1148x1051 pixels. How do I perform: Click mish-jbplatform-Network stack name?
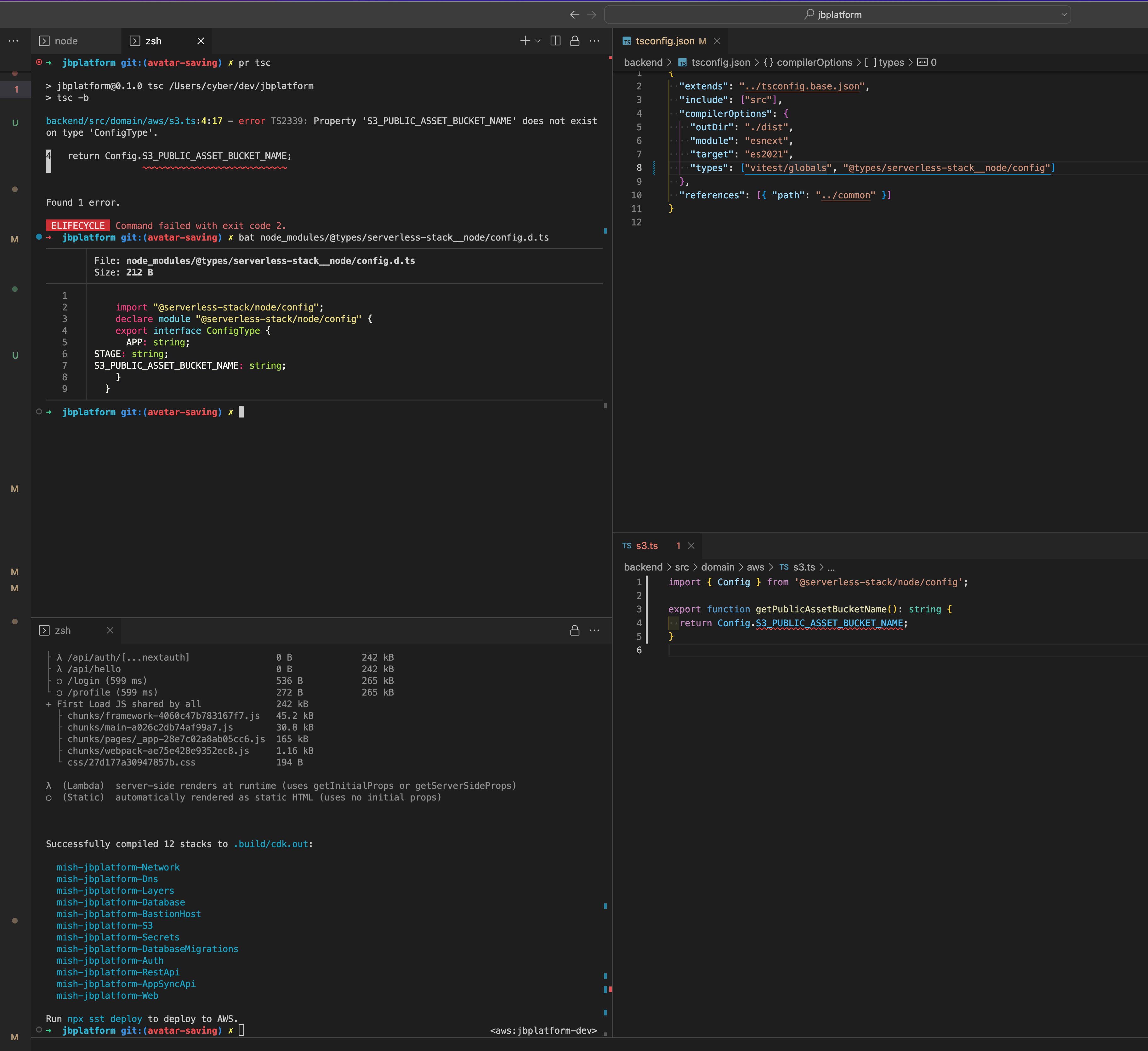[x=118, y=868]
